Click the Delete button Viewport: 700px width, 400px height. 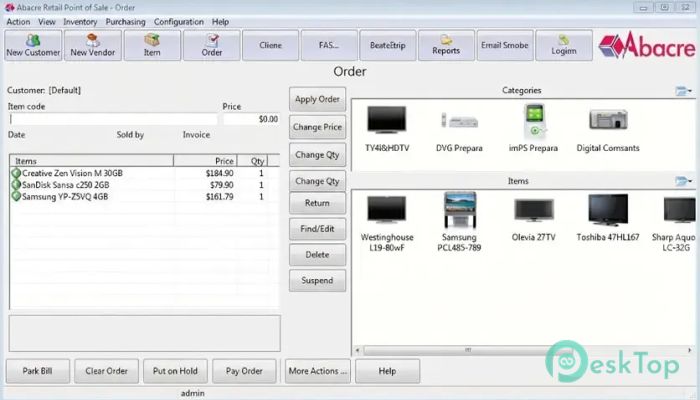pyautogui.click(x=317, y=255)
